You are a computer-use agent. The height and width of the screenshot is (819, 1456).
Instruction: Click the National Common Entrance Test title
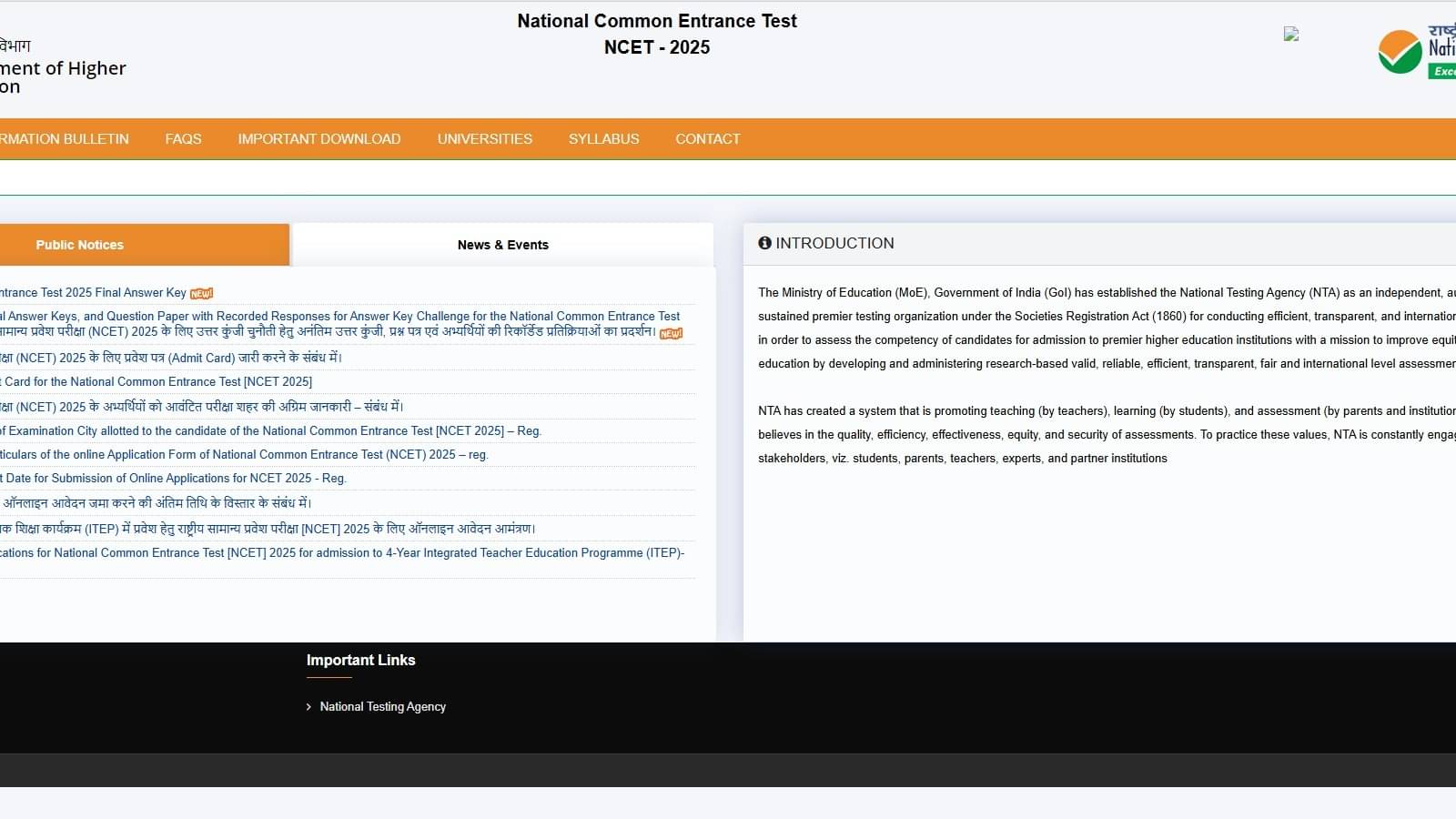point(657,21)
